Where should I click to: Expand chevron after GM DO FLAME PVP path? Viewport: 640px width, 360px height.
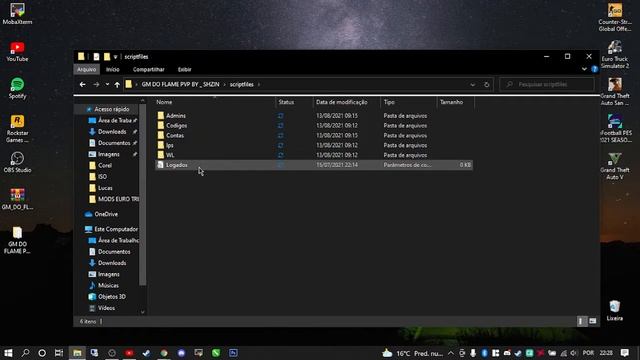[224, 84]
